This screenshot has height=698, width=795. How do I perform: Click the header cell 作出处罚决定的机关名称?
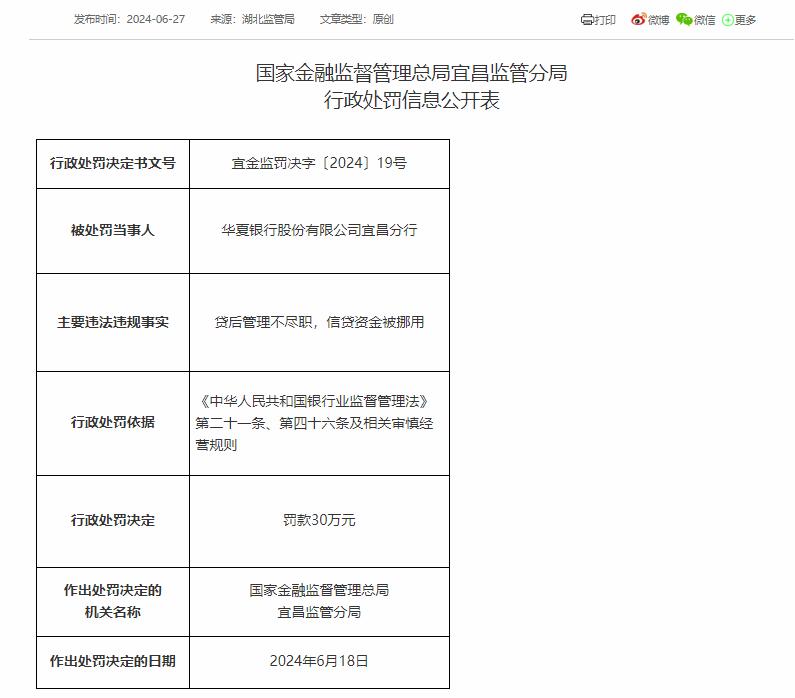click(x=113, y=601)
